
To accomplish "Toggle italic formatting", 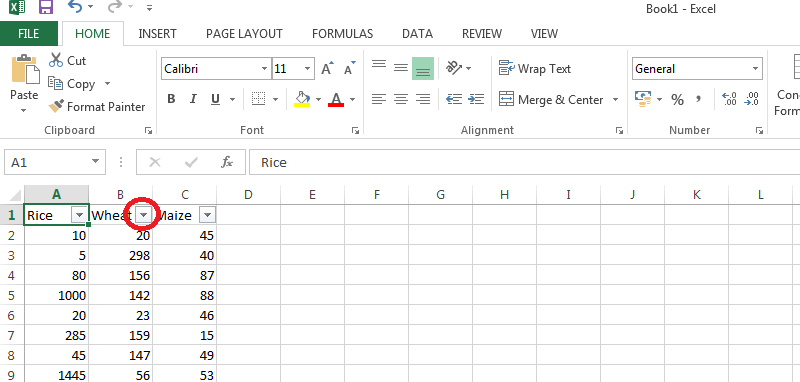I will (193, 99).
